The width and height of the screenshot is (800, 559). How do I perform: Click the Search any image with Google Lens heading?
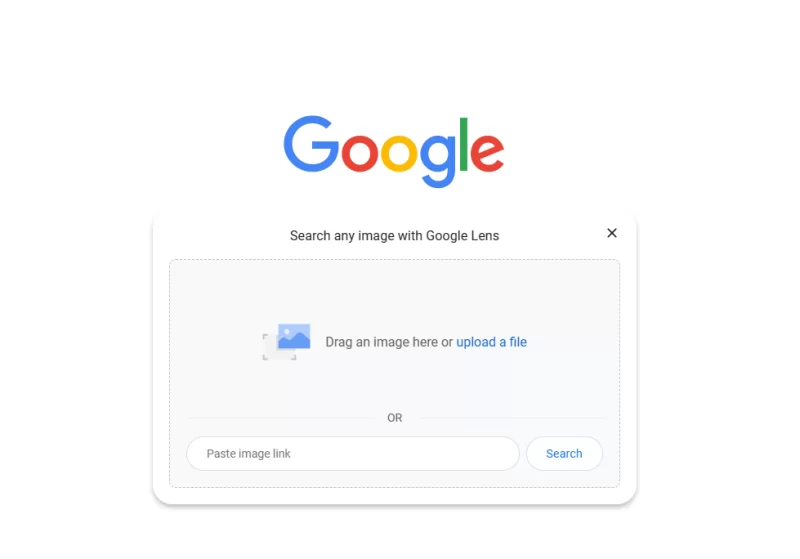tap(394, 236)
